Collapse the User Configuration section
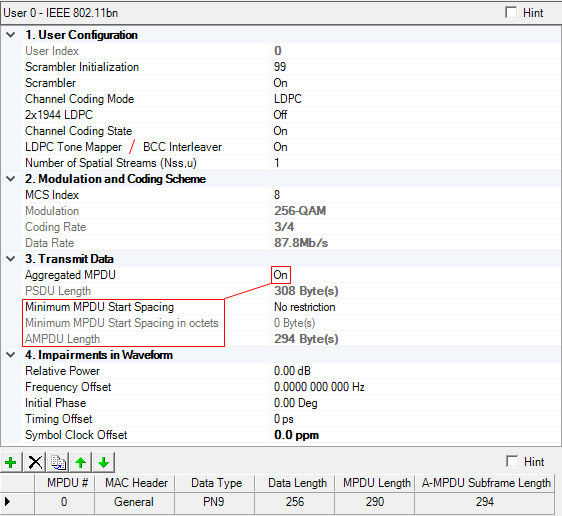Viewport: 562px width, 516px height. (x=11, y=35)
